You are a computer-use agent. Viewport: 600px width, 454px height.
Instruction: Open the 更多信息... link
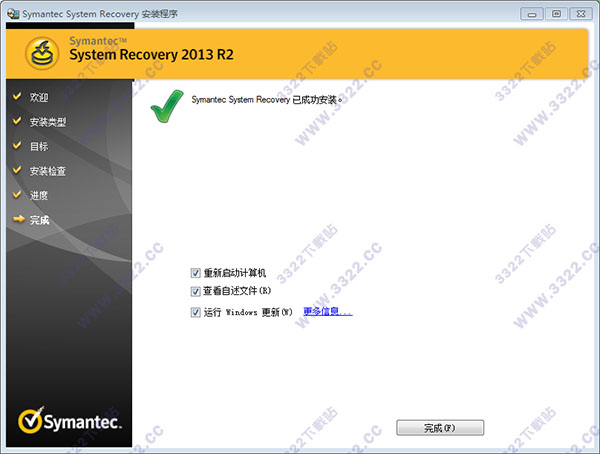pos(328,312)
